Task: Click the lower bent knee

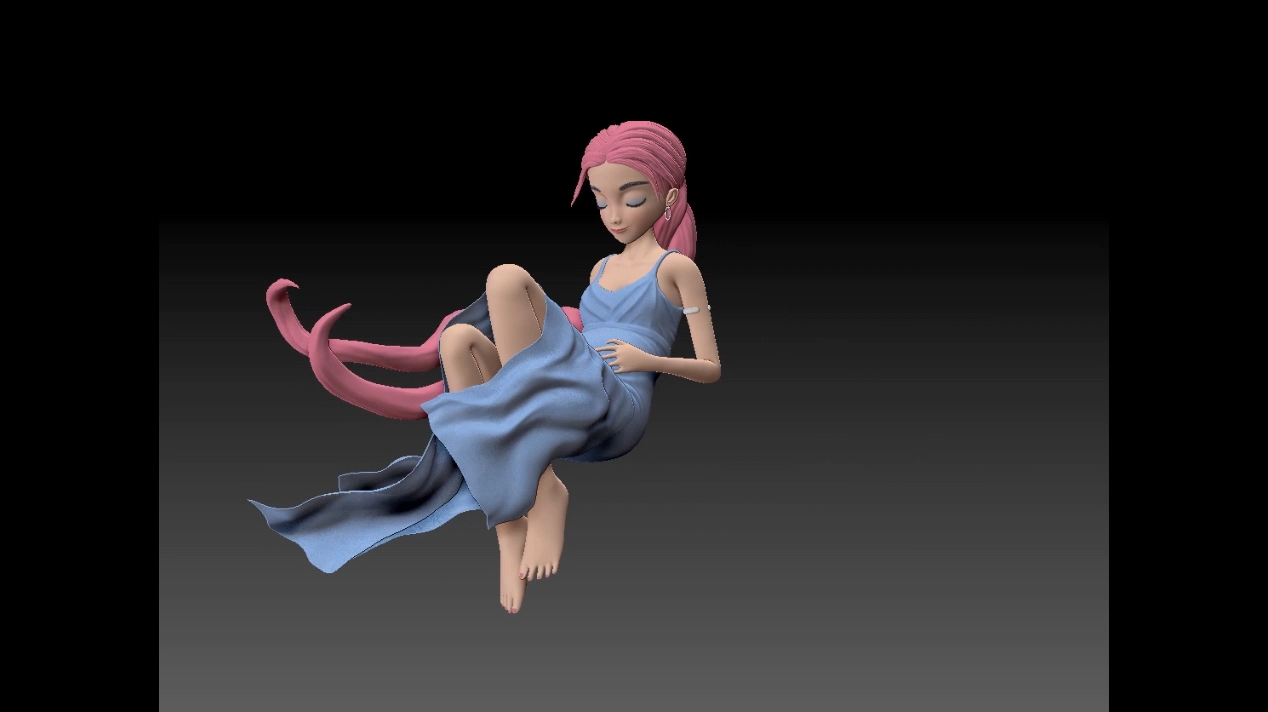Action: point(456,341)
